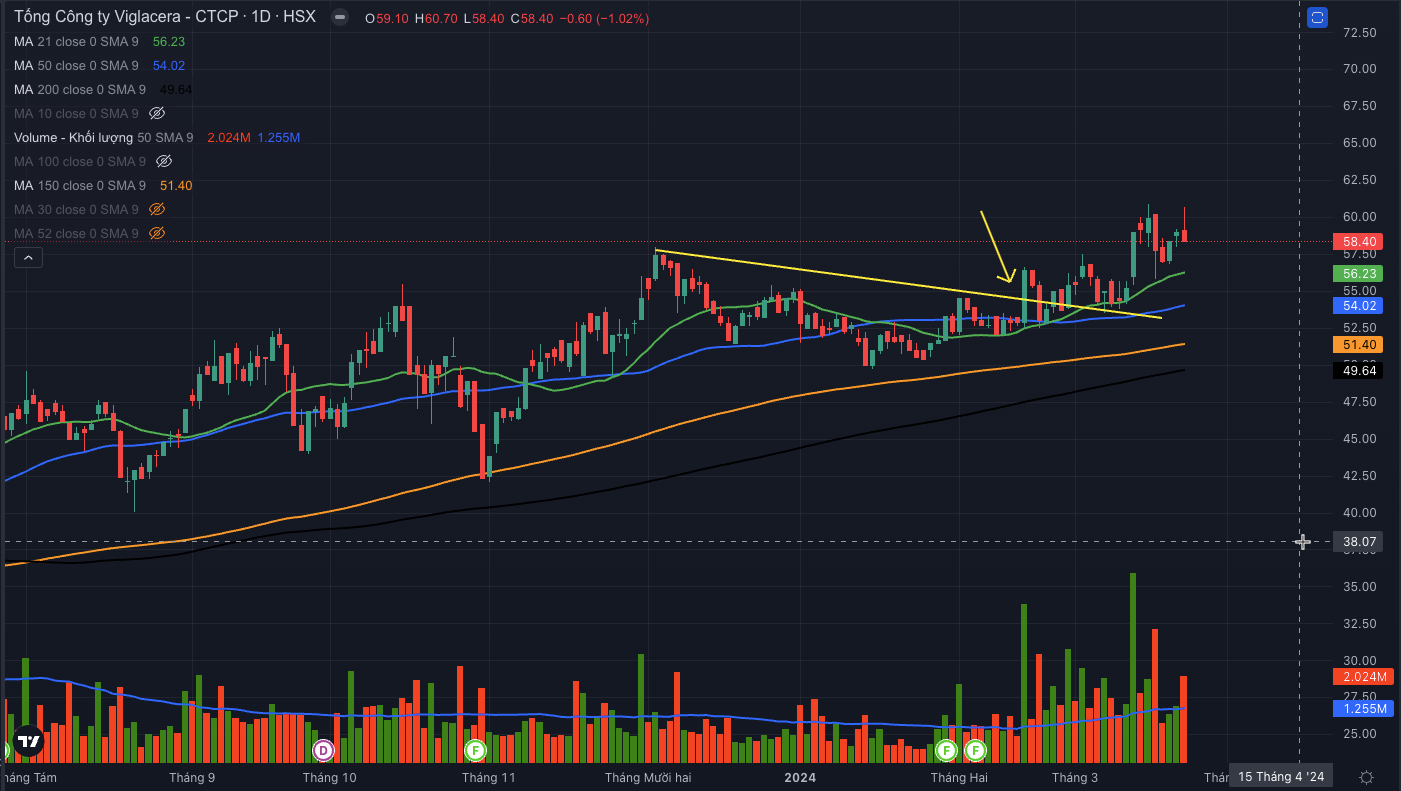Collapse the indicator legend with chevron button

[28, 258]
